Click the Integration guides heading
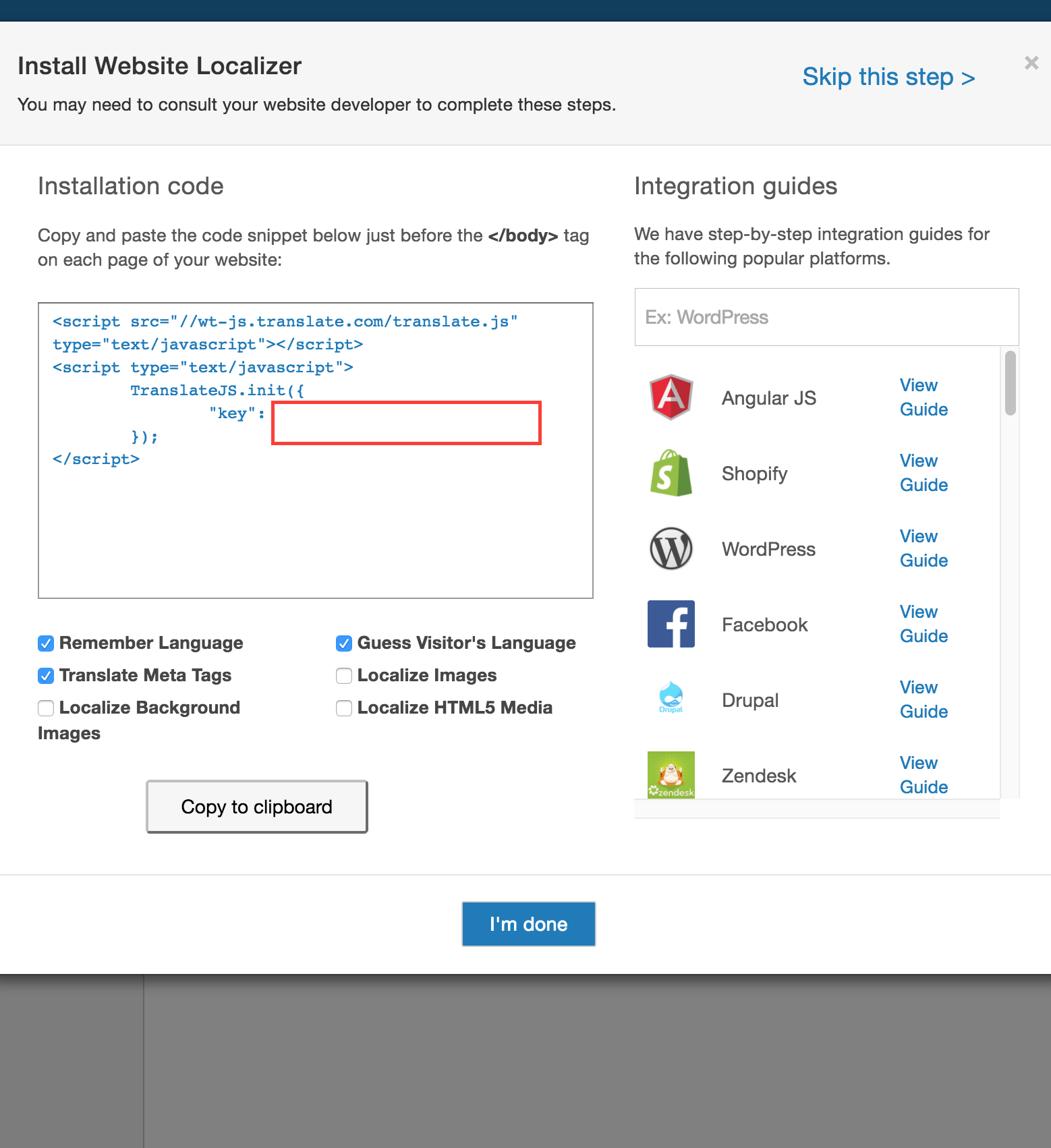Viewport: 1051px width, 1148px height. (x=736, y=186)
